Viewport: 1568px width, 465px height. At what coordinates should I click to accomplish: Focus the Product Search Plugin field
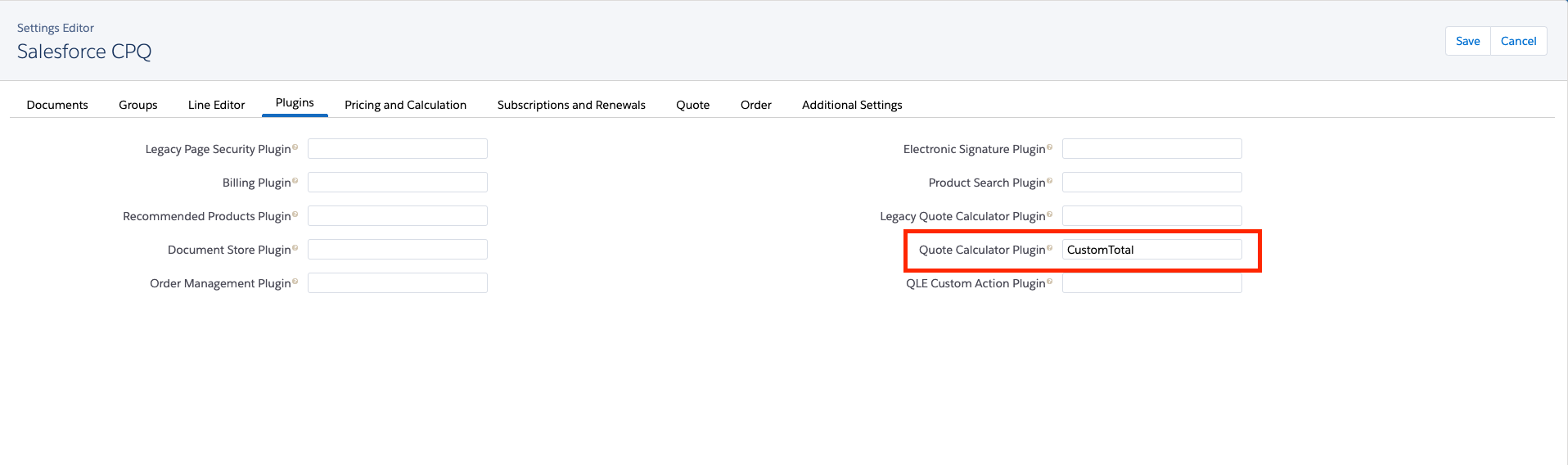coord(1152,183)
